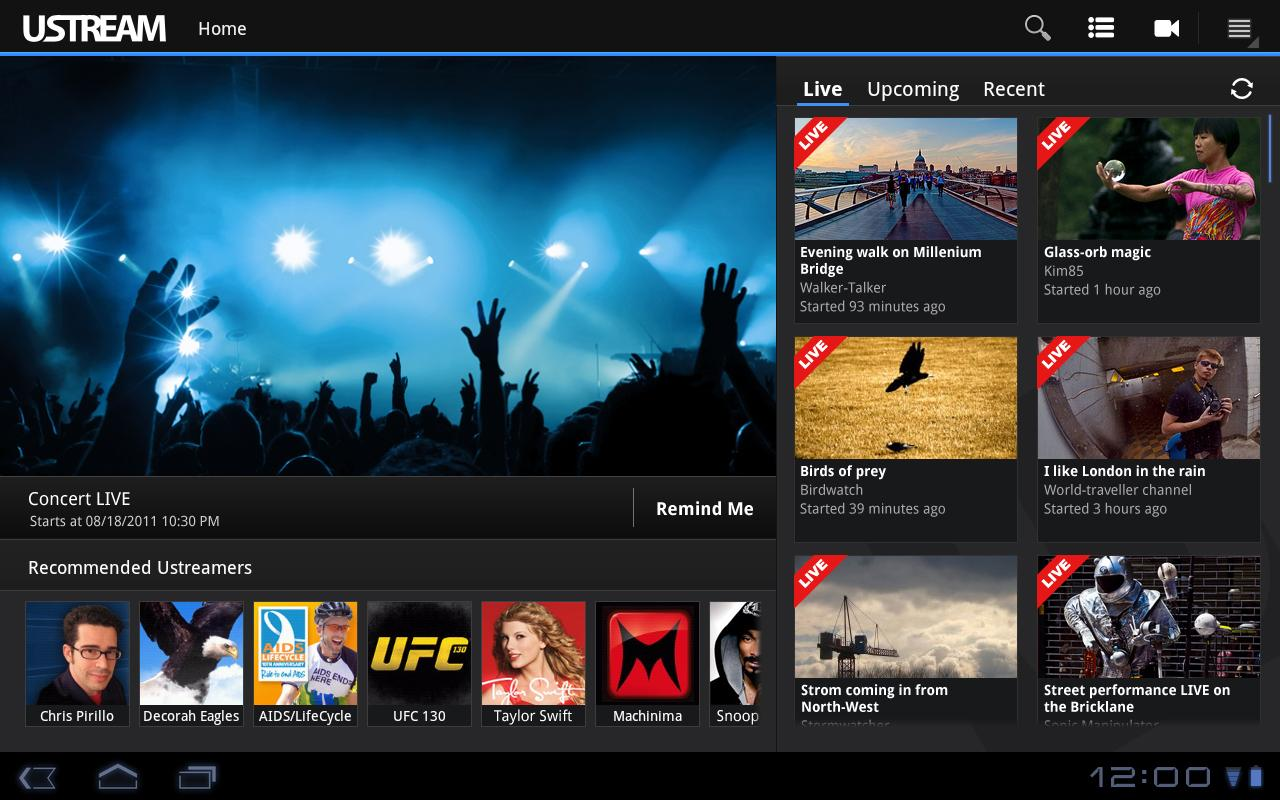
Task: Open the search magnifier icon
Action: click(x=1038, y=28)
